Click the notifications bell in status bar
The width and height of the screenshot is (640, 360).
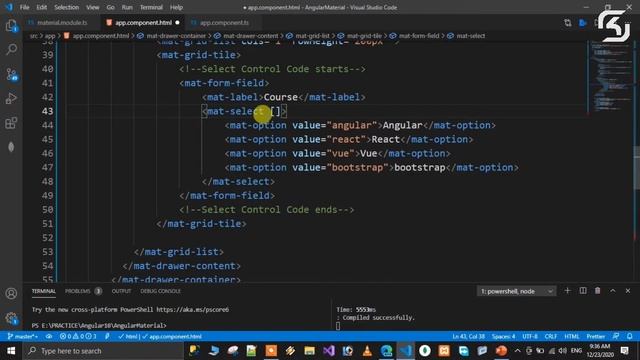tap(629, 336)
